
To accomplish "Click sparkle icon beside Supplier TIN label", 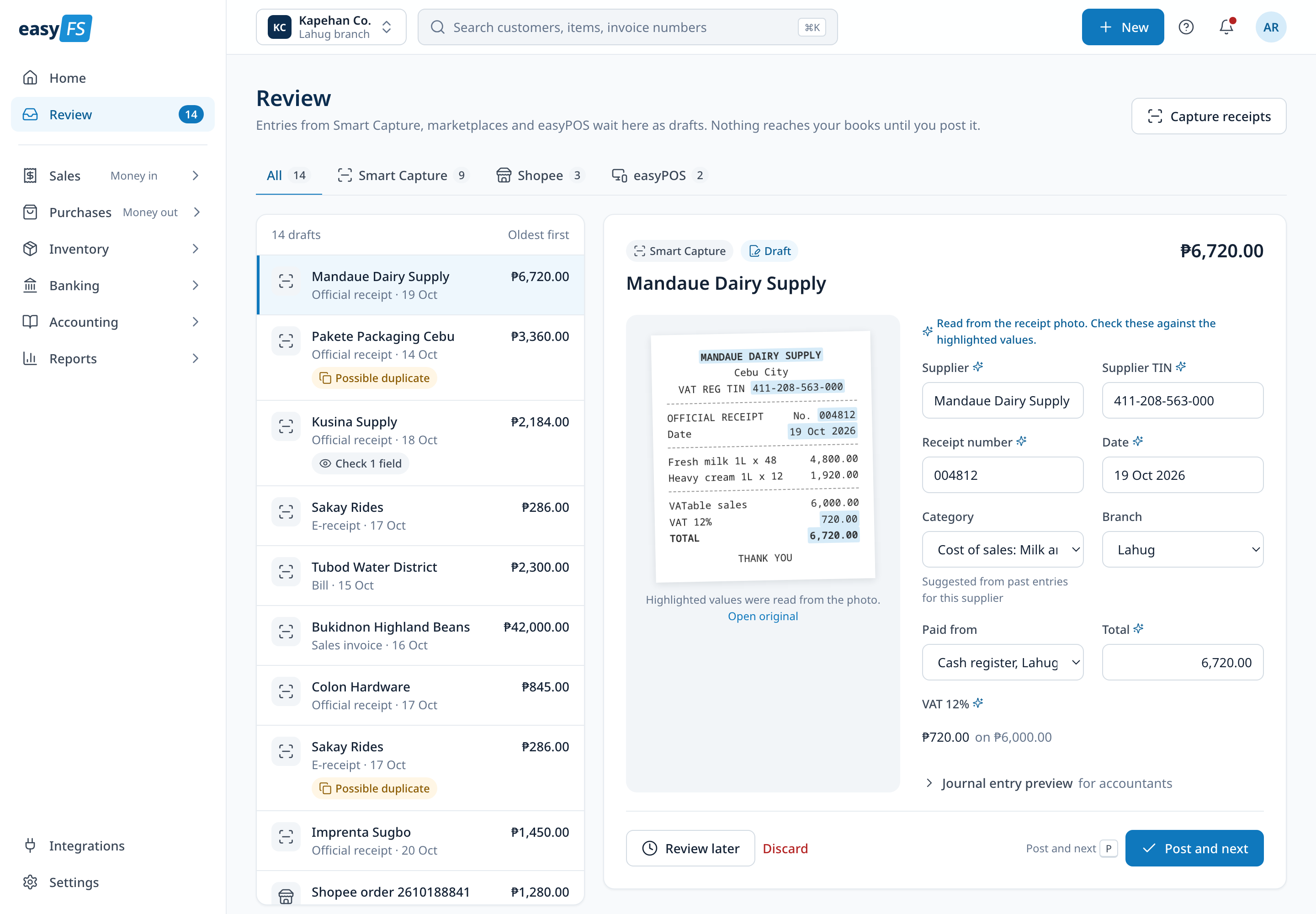I will pyautogui.click(x=1181, y=367).
